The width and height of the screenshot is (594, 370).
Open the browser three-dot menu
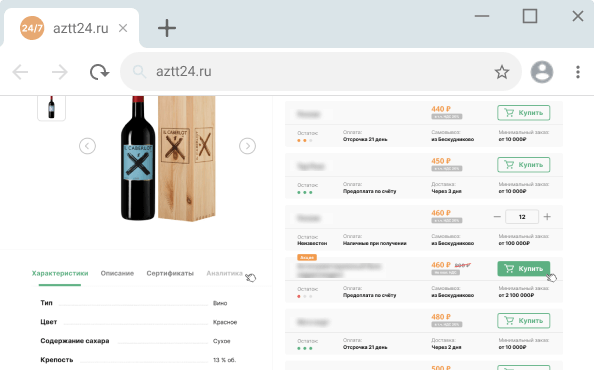[x=578, y=72]
